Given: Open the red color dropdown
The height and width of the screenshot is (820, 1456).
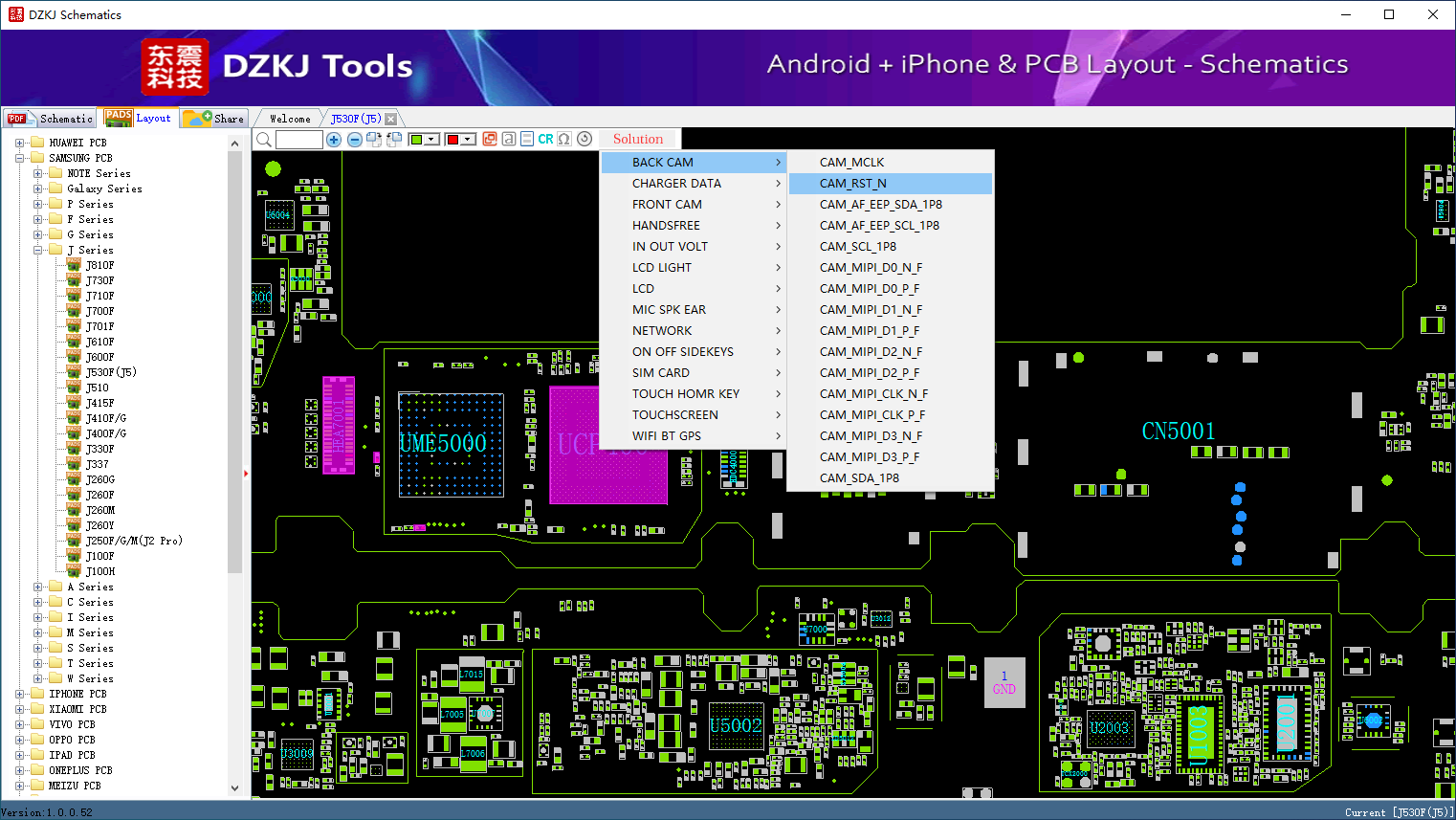Looking at the screenshot, I should (461, 140).
